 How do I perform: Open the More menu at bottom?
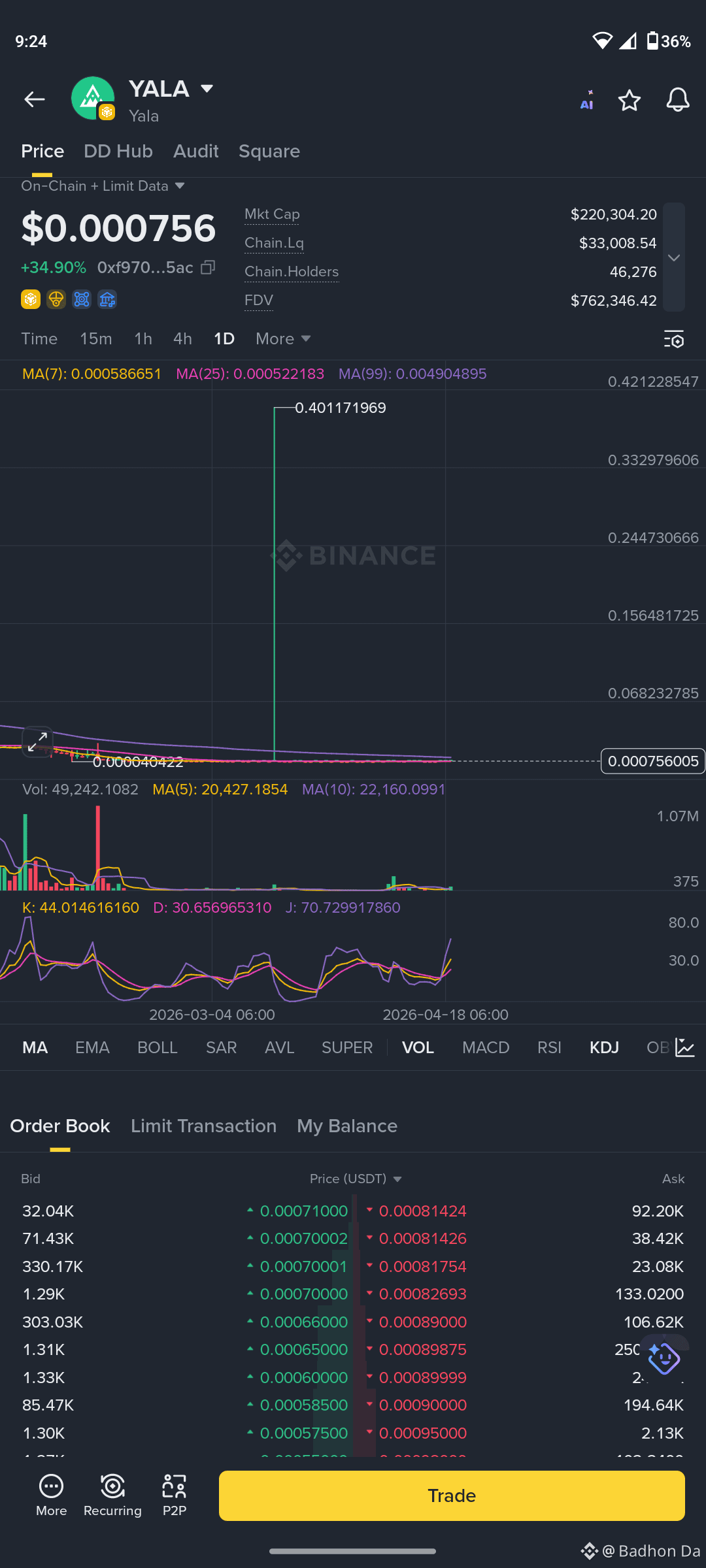[51, 1495]
